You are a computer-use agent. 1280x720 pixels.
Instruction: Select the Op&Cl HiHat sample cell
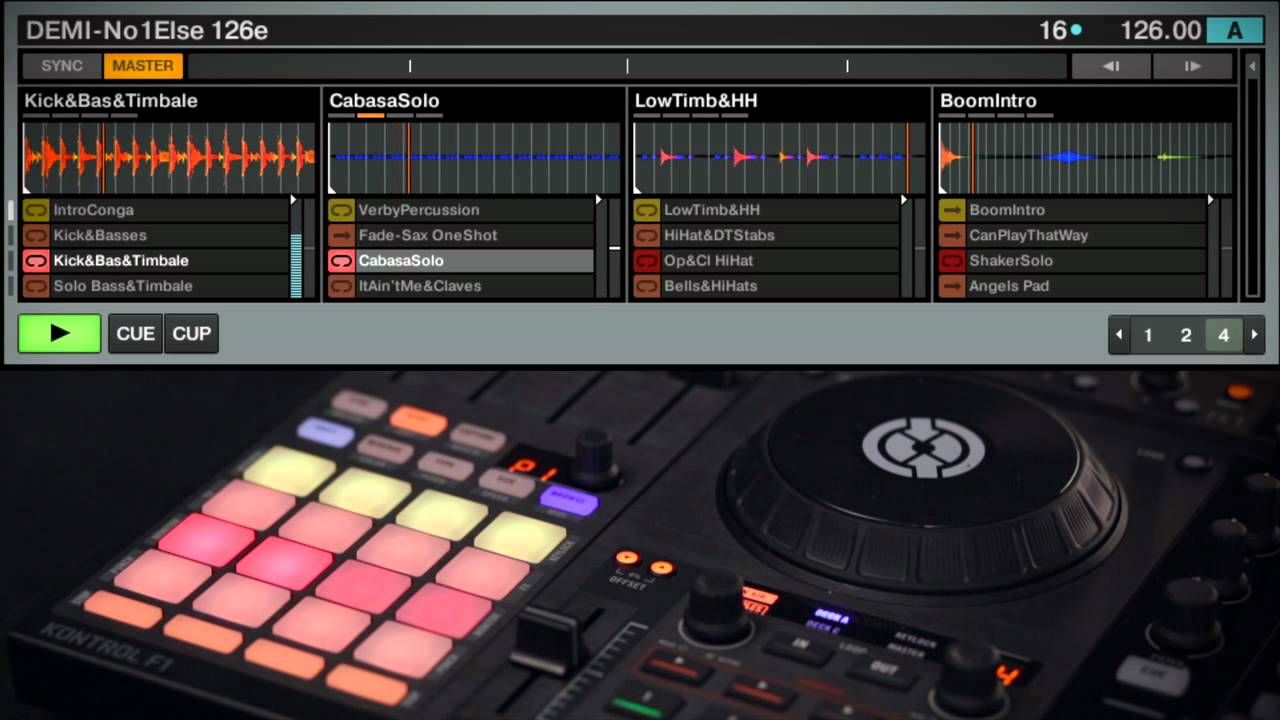tap(767, 260)
